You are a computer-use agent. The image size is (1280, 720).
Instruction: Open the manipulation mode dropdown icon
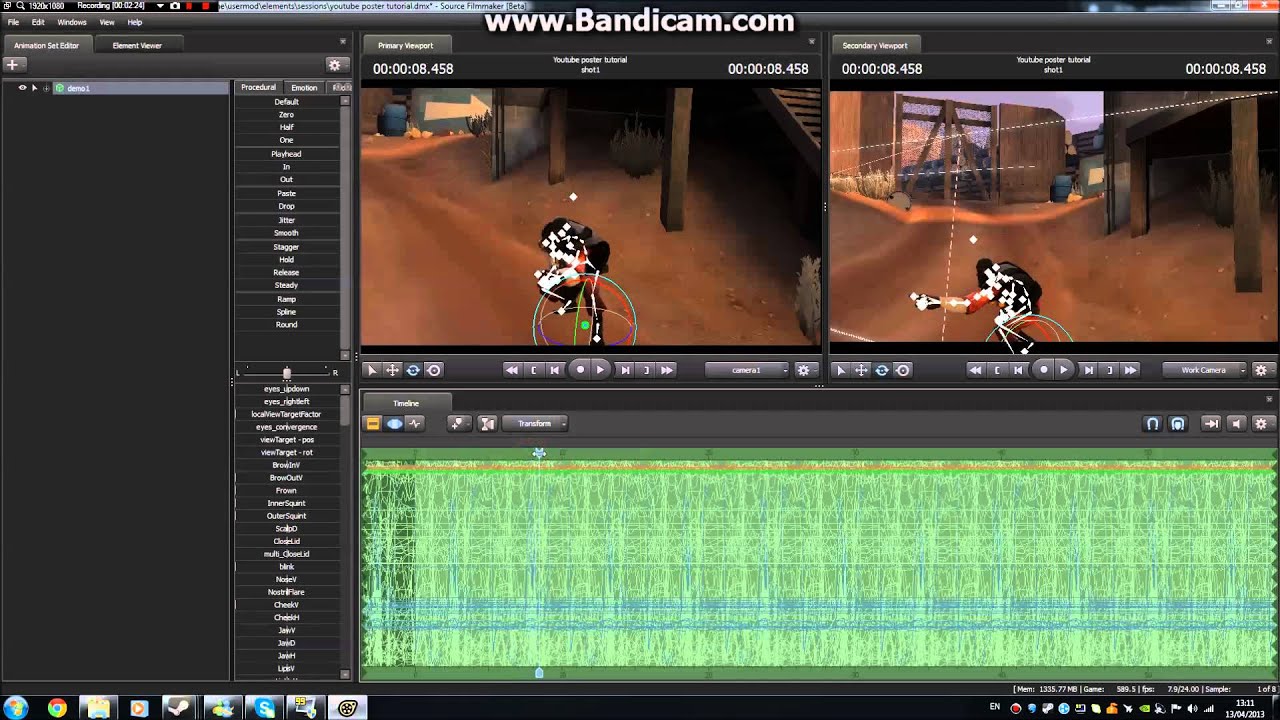click(x=459, y=424)
